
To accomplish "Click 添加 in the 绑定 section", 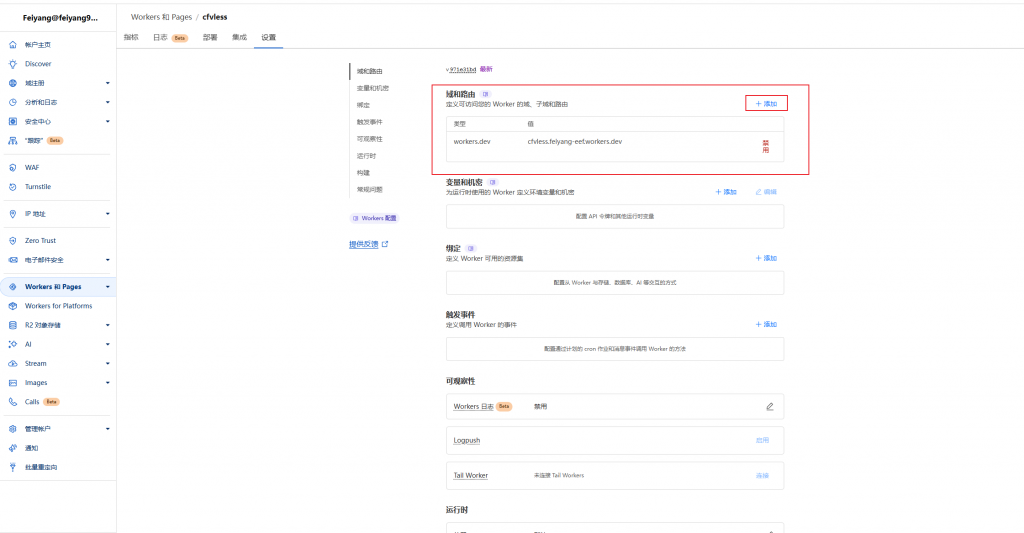I will point(767,258).
